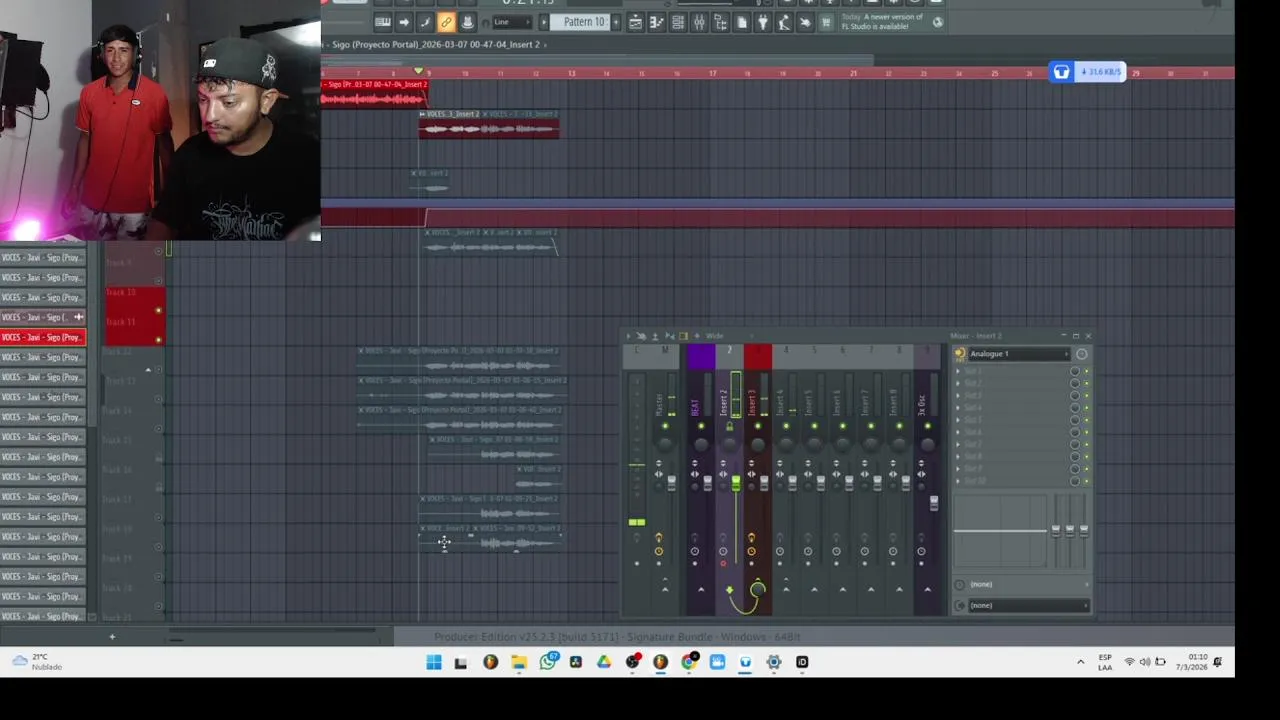
Task: Toggle Slot 1 enable LED
Action: point(1087,372)
